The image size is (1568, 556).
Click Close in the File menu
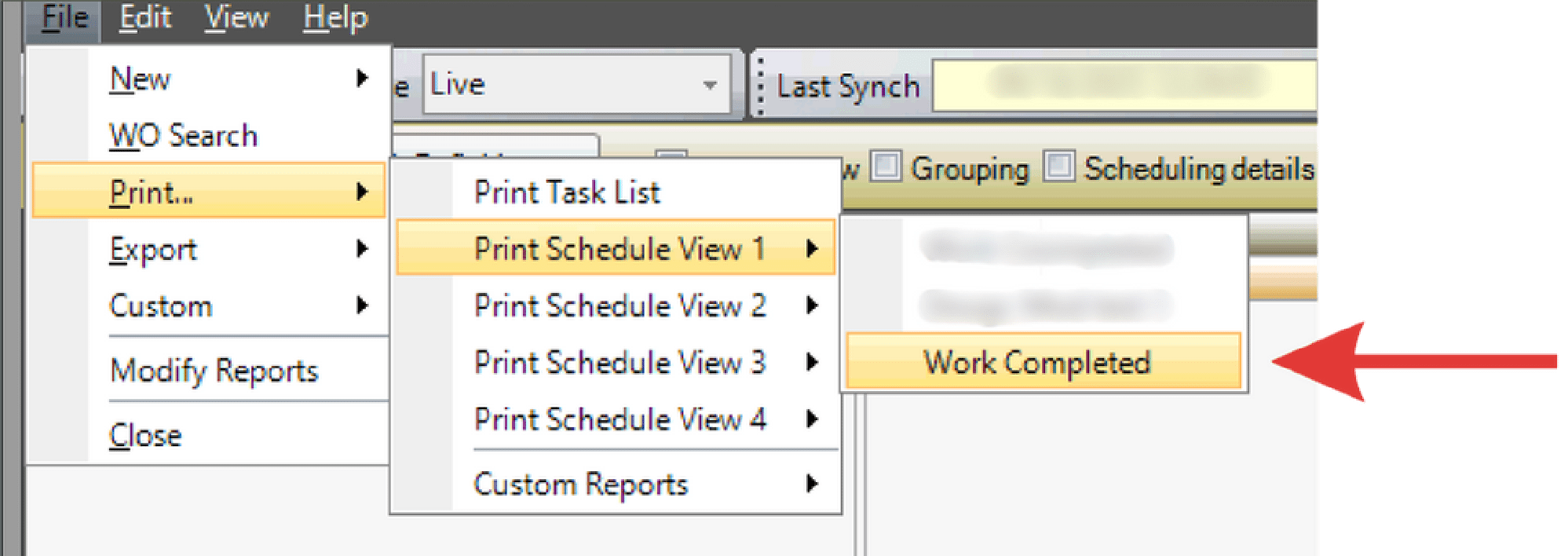point(146,435)
